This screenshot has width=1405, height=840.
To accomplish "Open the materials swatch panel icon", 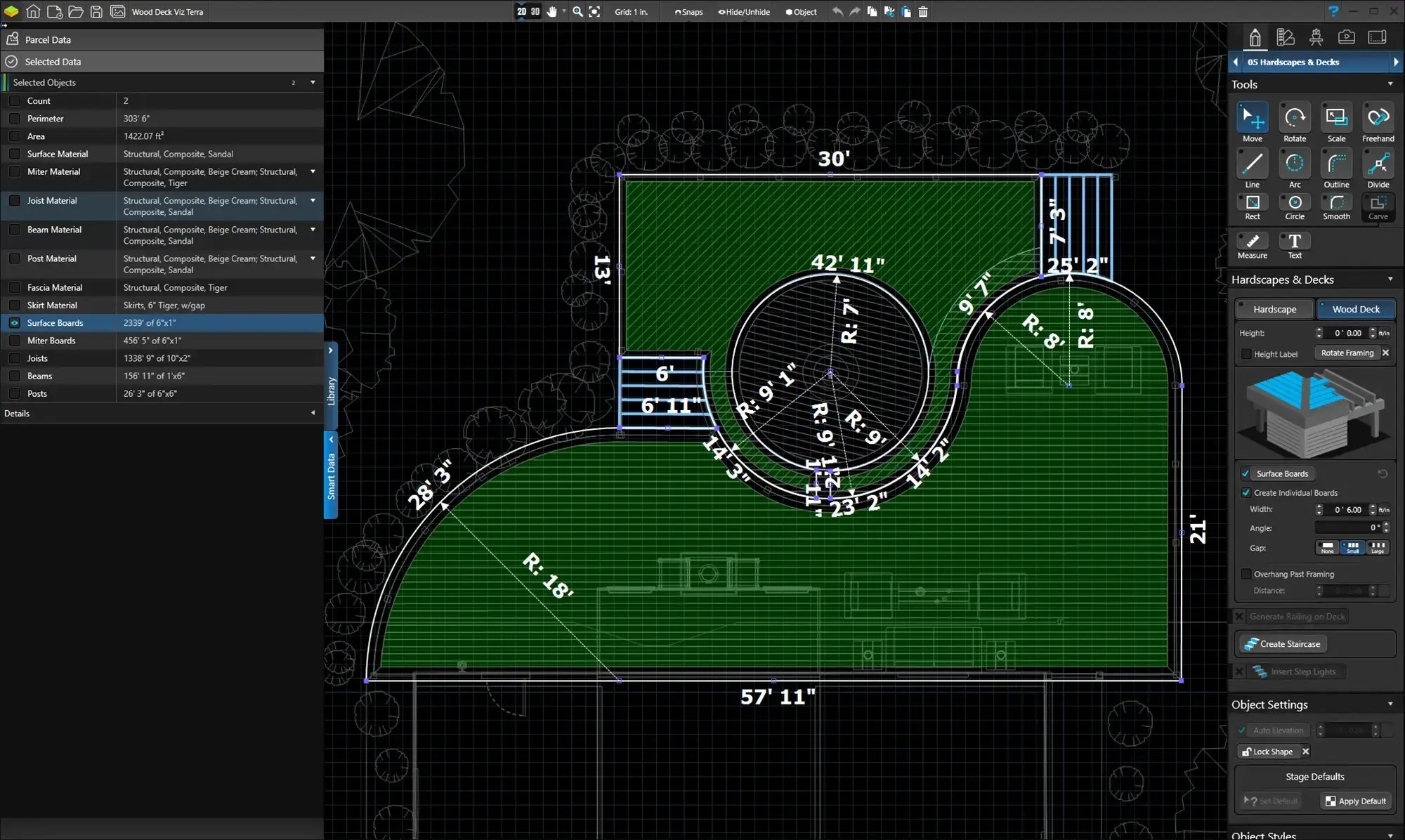I will tap(1286, 37).
